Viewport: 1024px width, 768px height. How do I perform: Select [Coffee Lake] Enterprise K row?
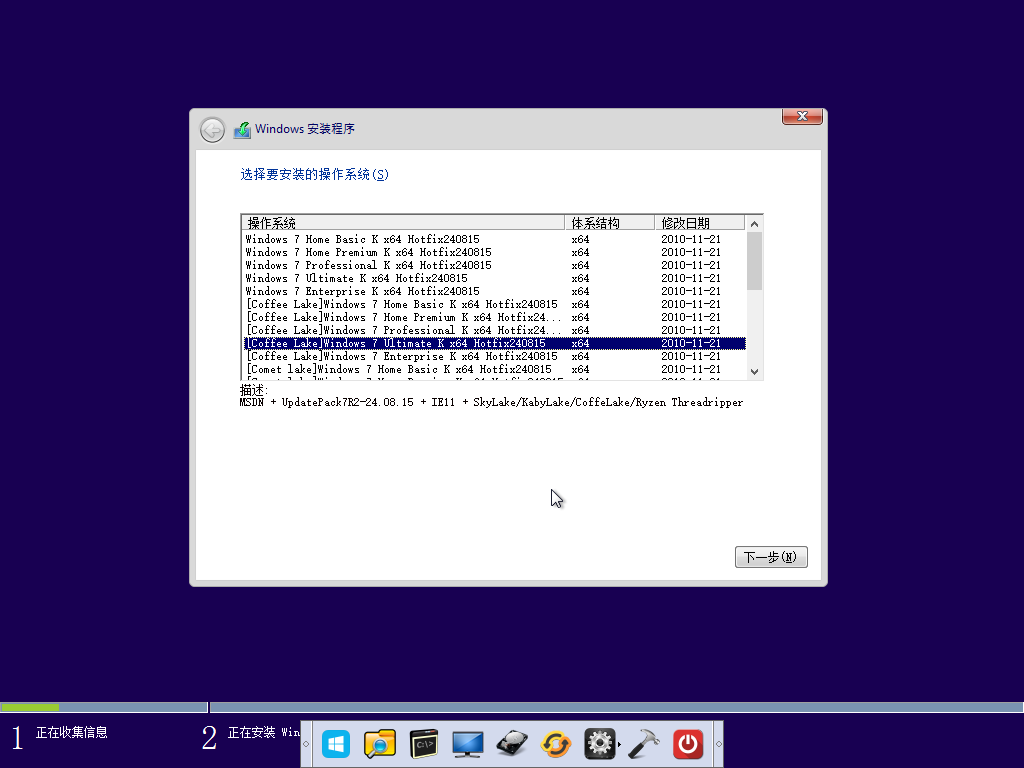click(x=494, y=357)
